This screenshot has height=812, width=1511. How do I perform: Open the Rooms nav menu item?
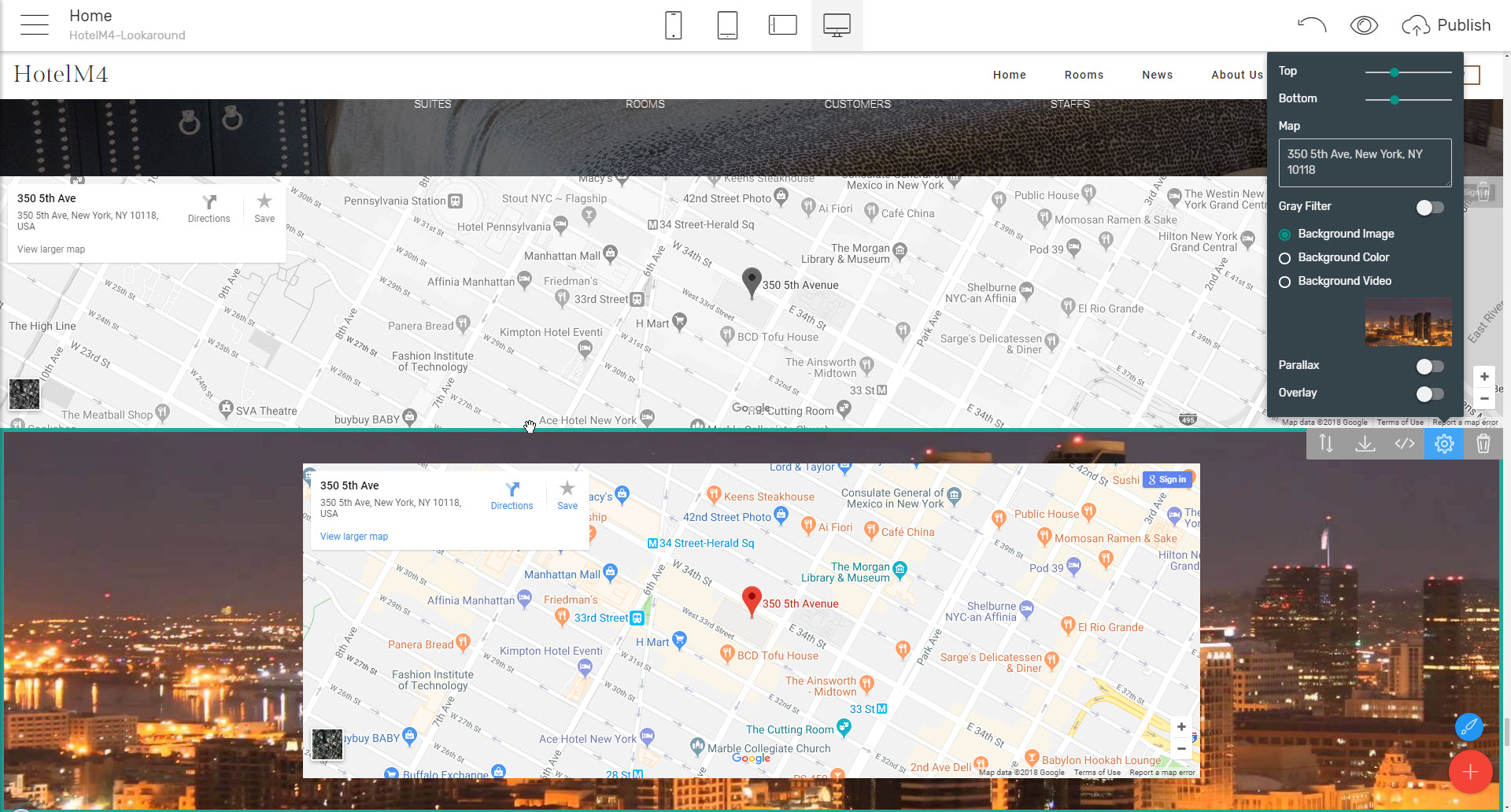tap(1084, 75)
